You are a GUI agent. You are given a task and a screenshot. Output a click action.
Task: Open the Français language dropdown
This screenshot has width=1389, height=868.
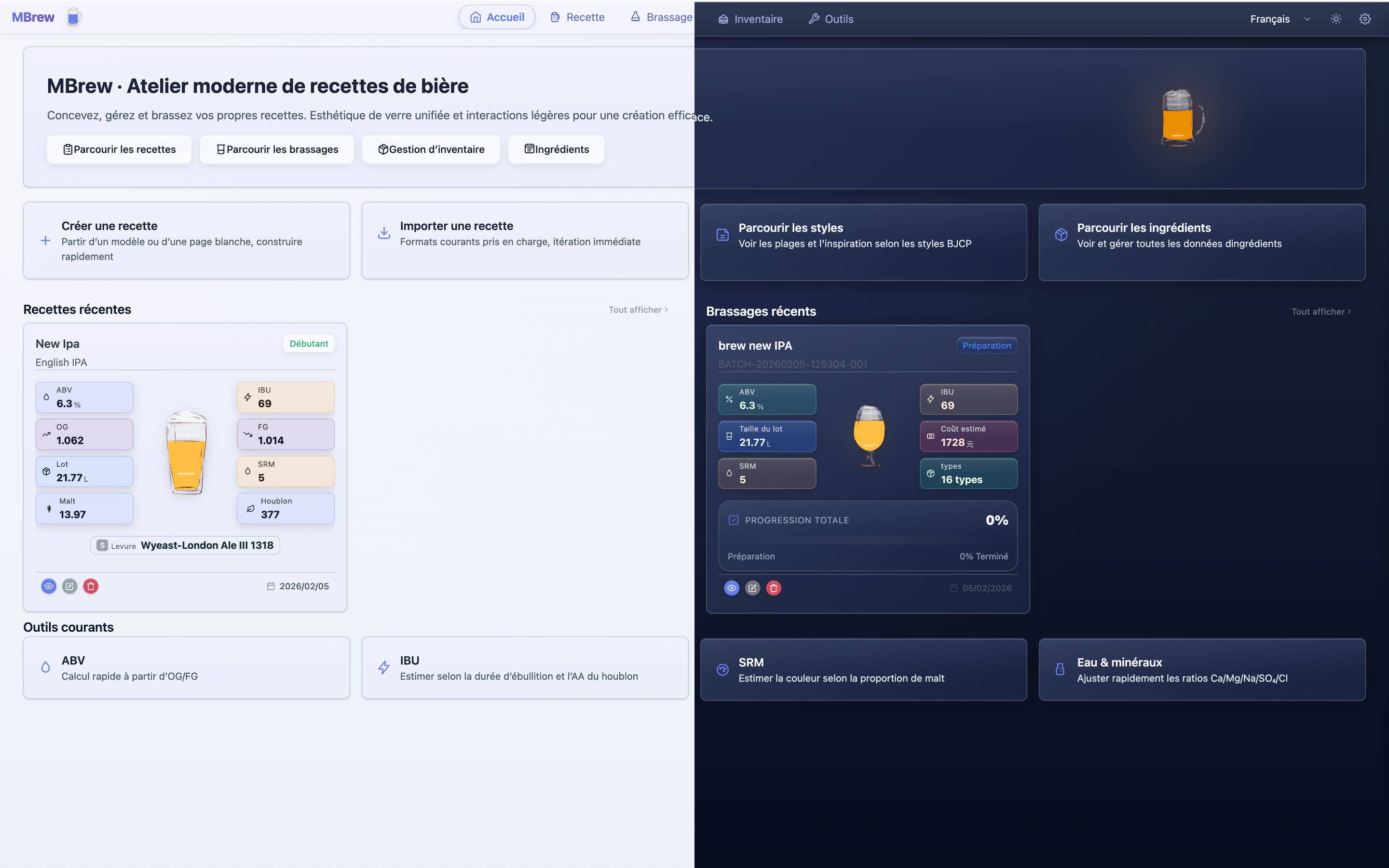(1280, 19)
